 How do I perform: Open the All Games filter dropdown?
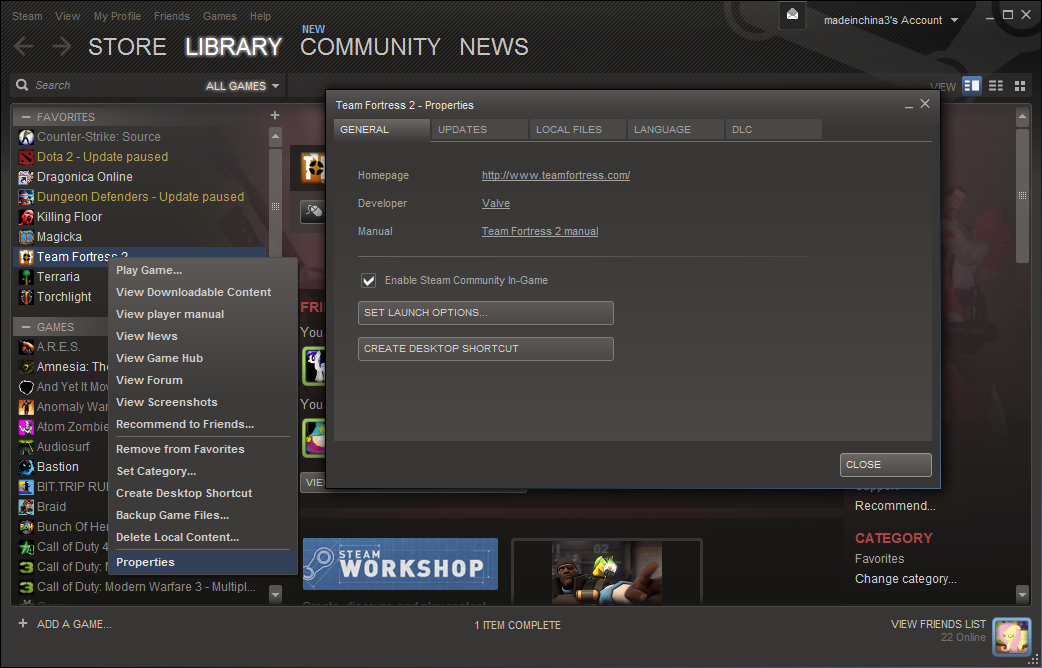(x=243, y=86)
